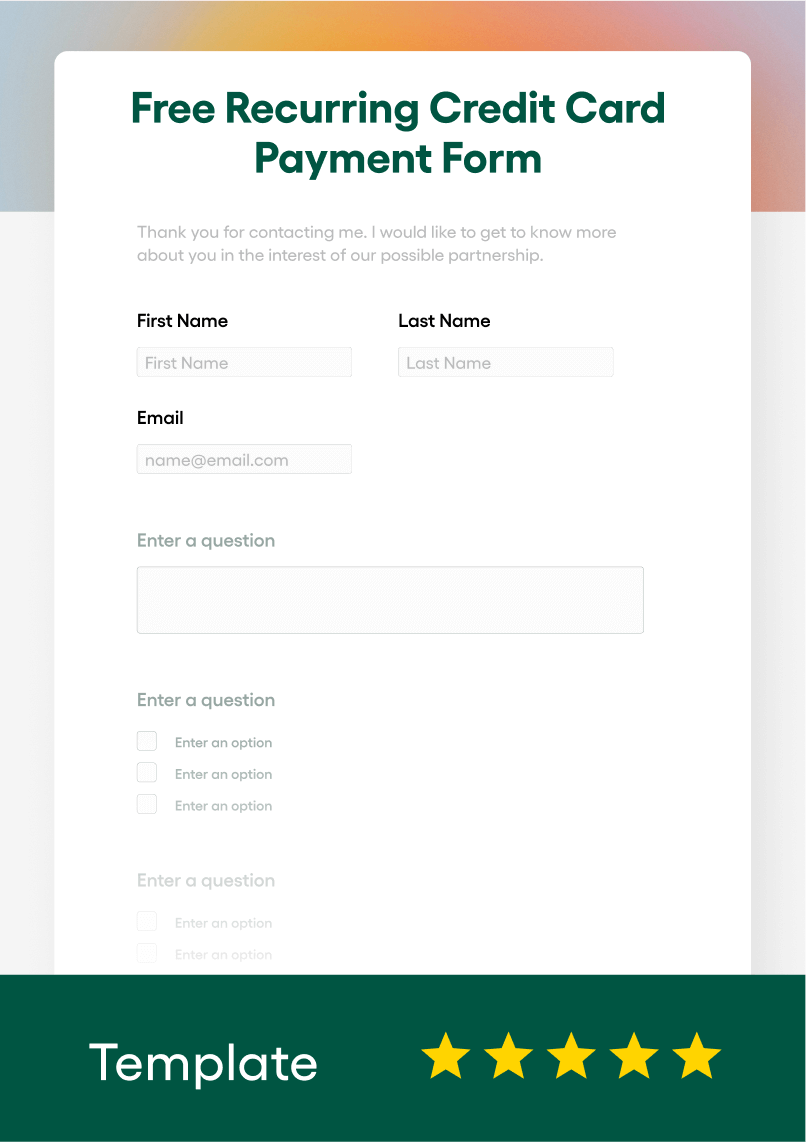This screenshot has height=1142, width=806.
Task: Click the form title heading
Action: point(398,133)
